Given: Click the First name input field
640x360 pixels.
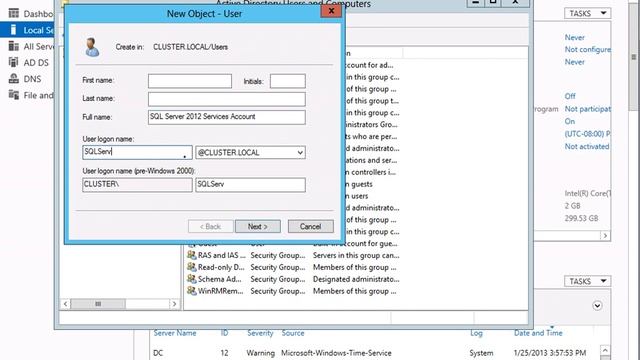Looking at the screenshot, I should click(190, 81).
